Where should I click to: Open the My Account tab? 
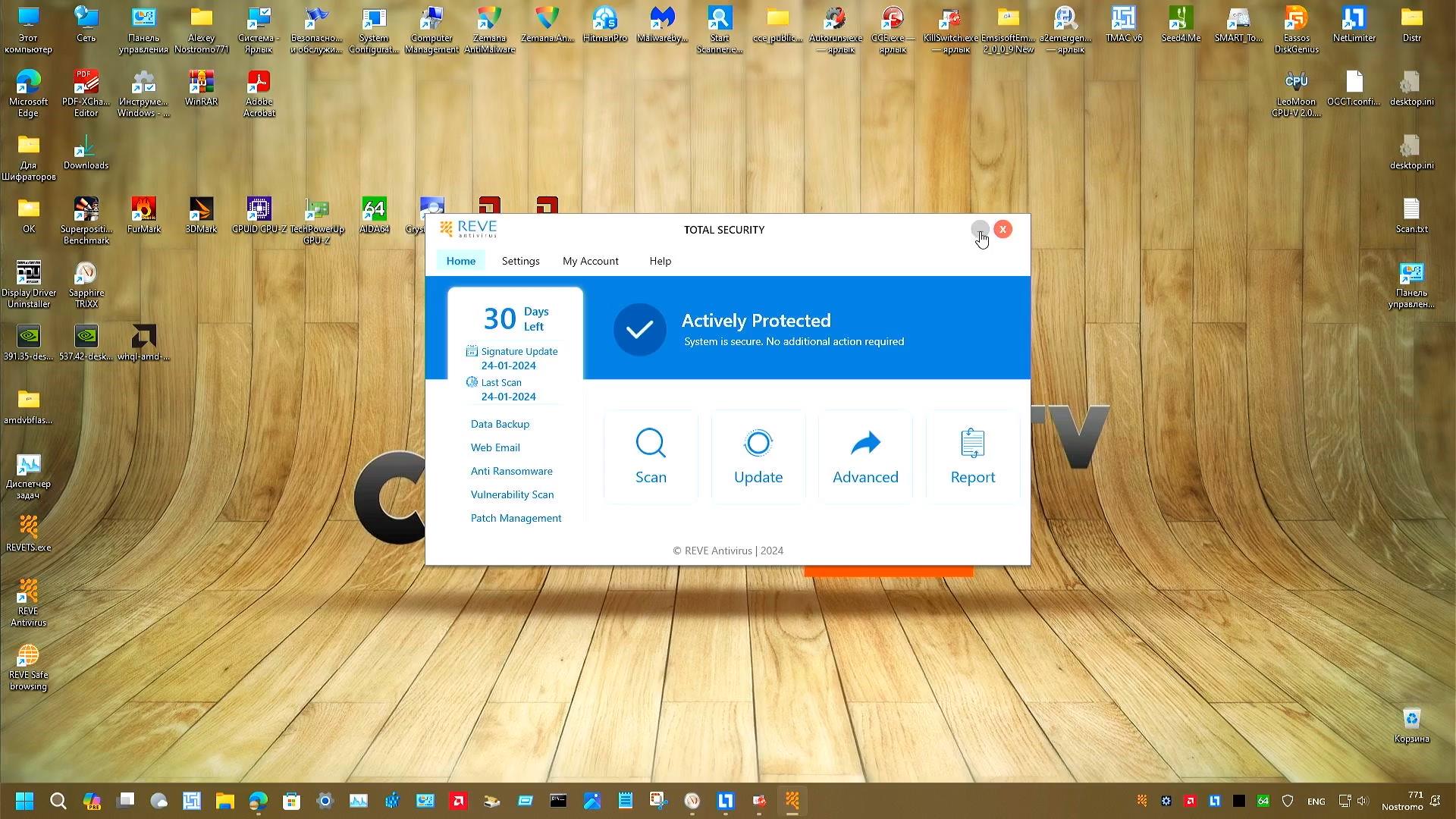[x=590, y=261]
